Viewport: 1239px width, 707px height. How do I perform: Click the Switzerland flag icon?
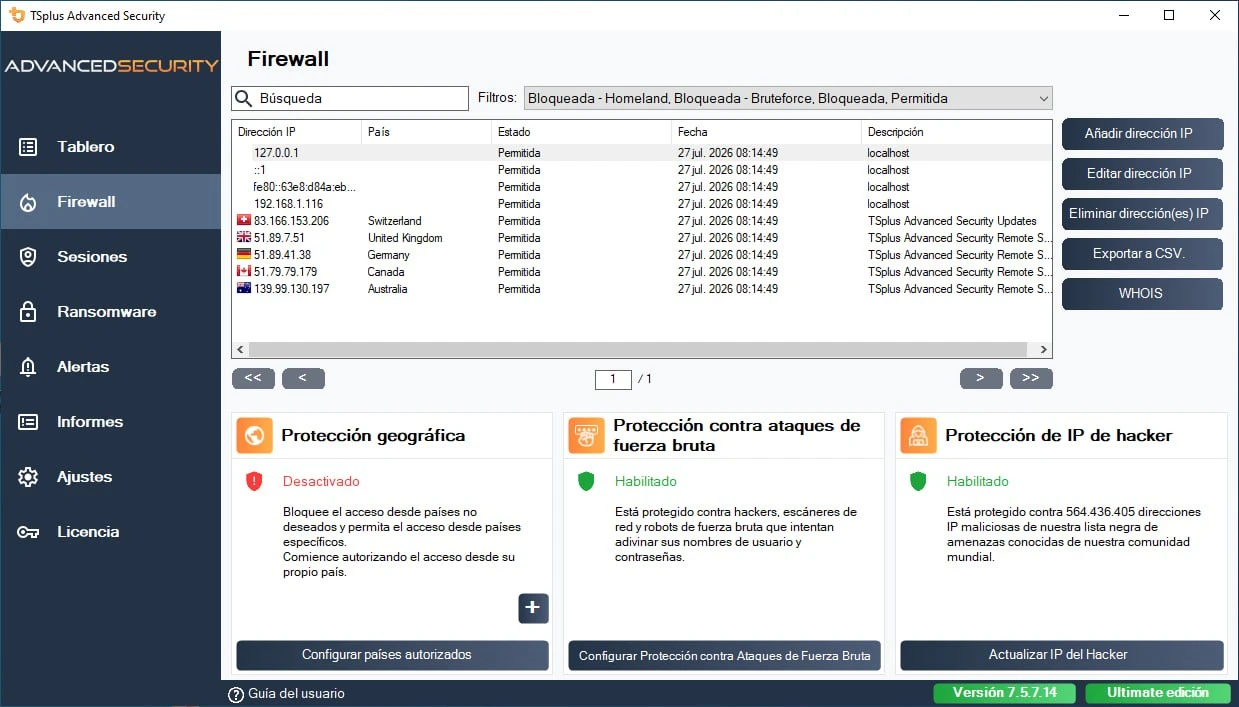(243, 221)
